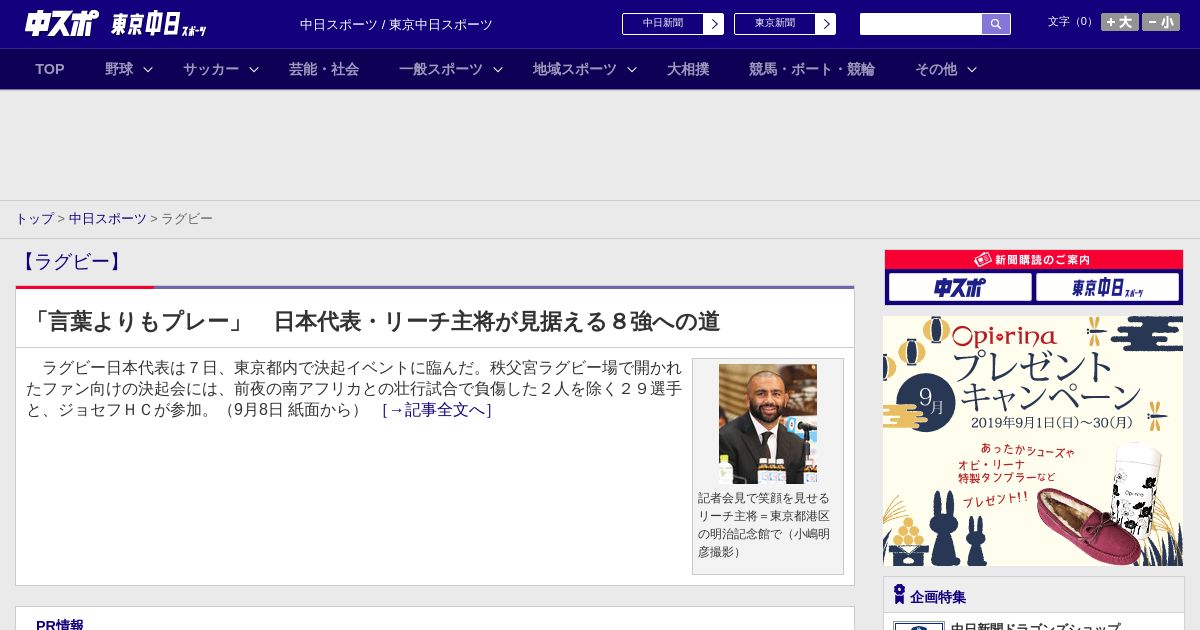The image size is (1200, 630).
Task: Open 大相撲 in the navigation bar
Action: (688, 69)
